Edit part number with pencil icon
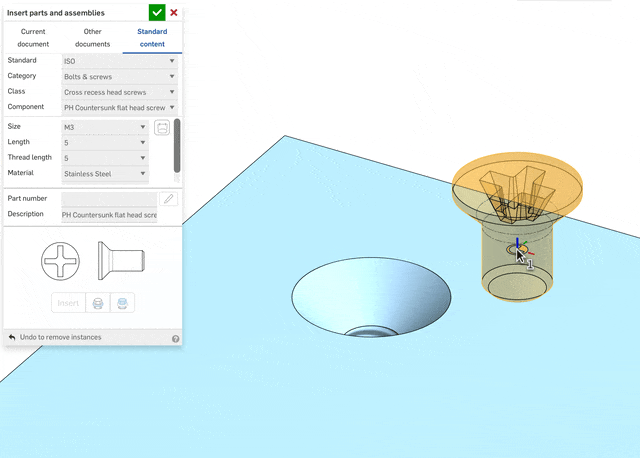This screenshot has height=458, width=640. (169, 199)
